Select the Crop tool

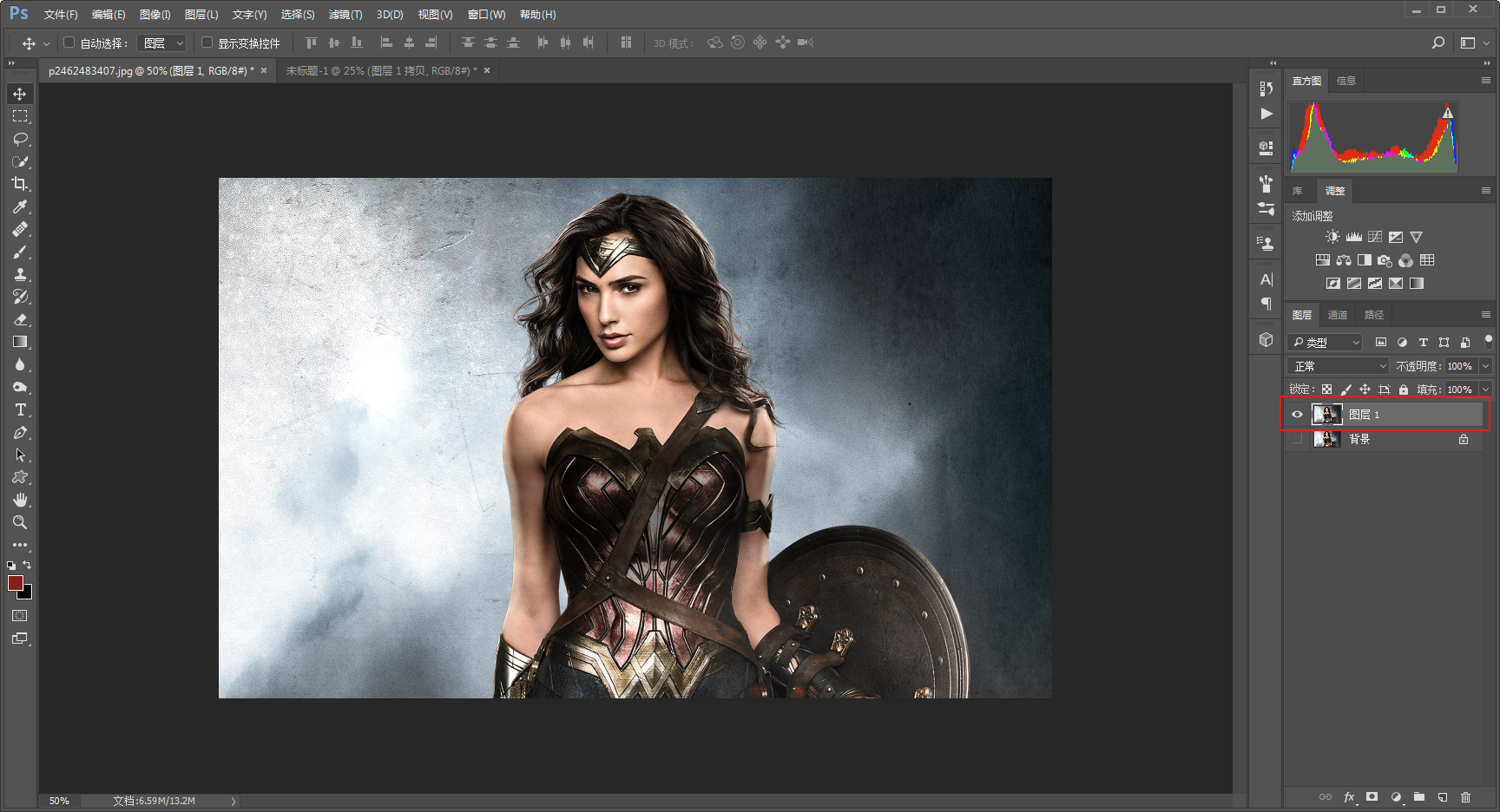click(x=20, y=184)
